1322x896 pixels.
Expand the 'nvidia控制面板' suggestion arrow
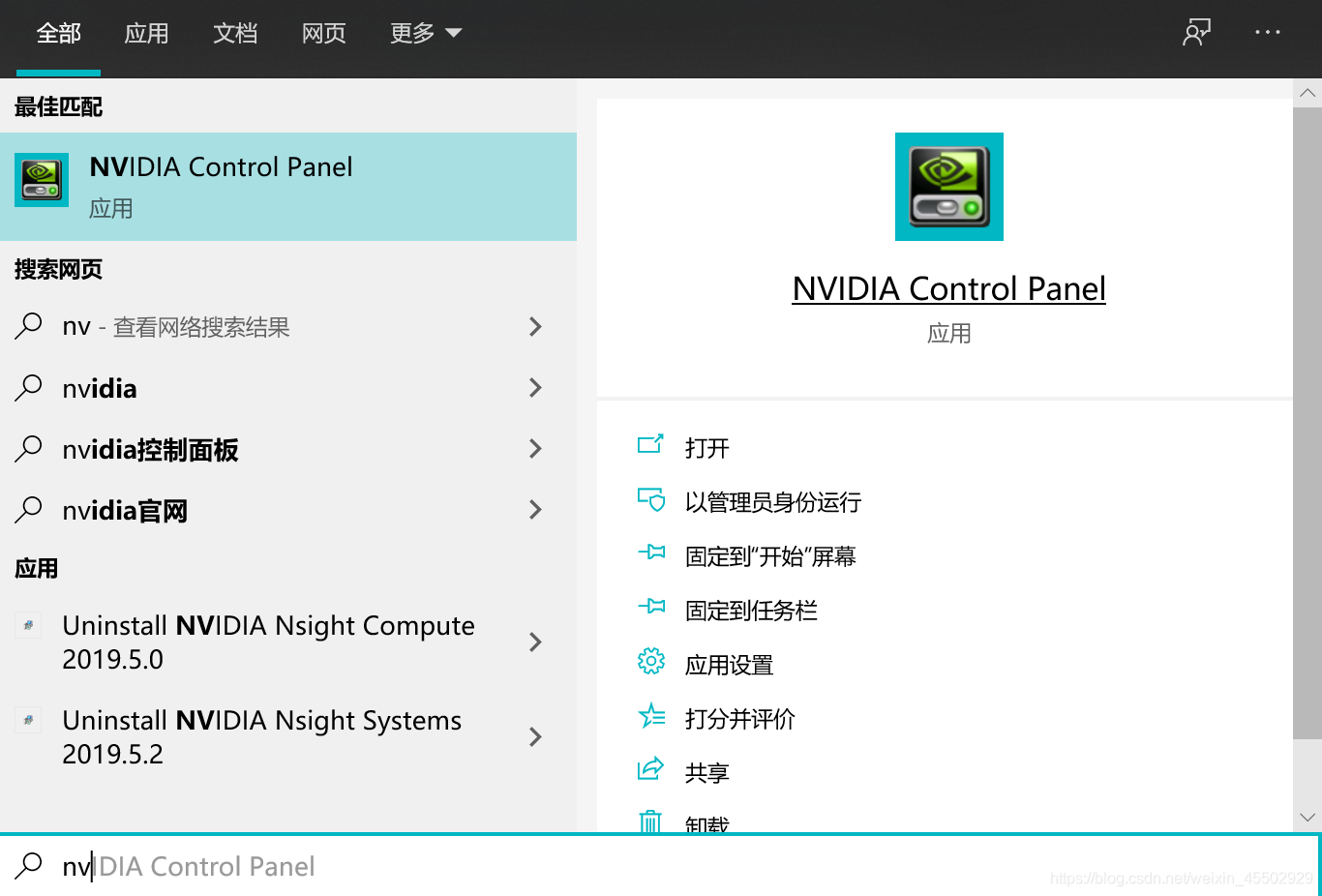coord(535,449)
